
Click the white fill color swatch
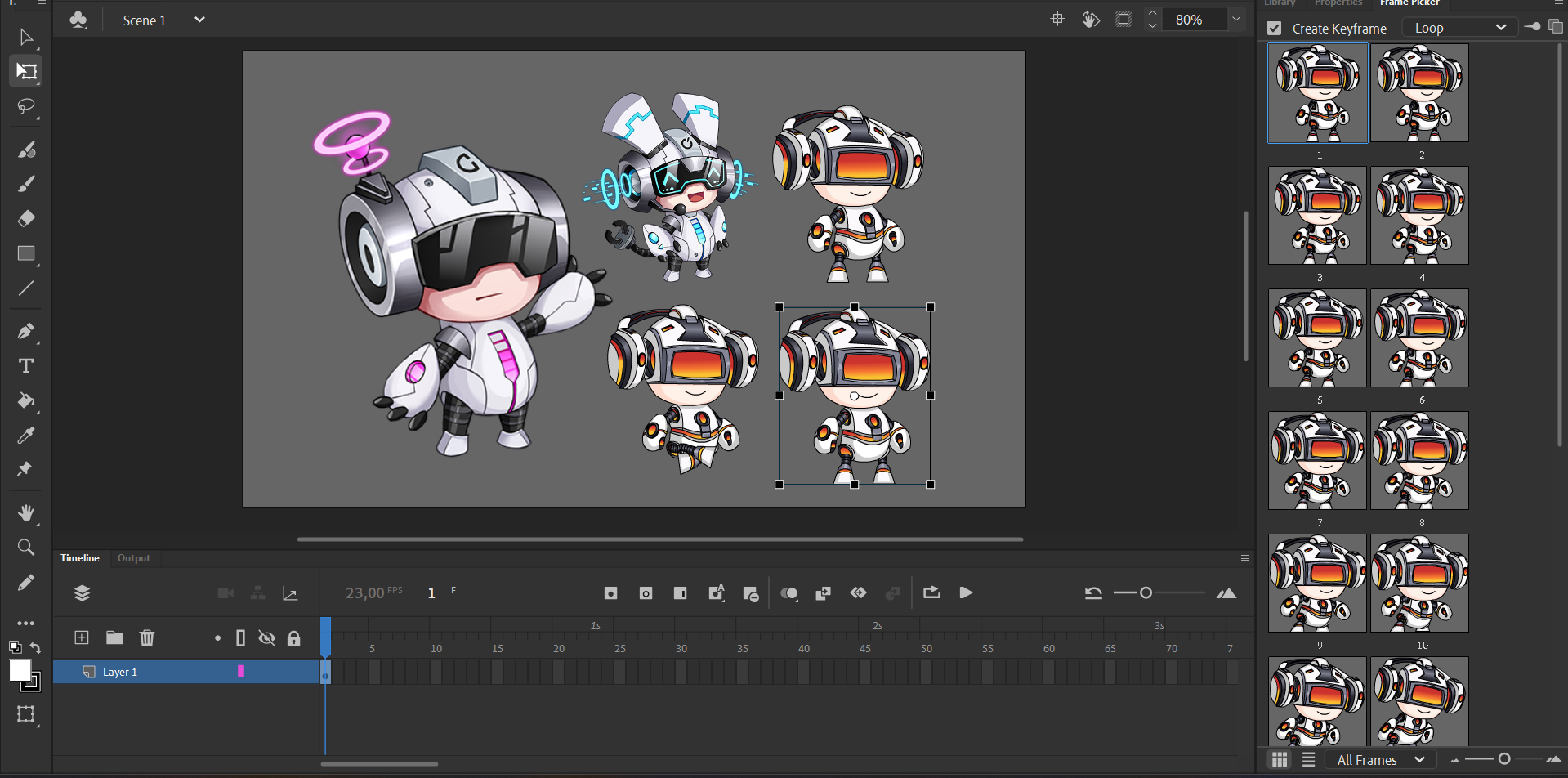click(20, 671)
